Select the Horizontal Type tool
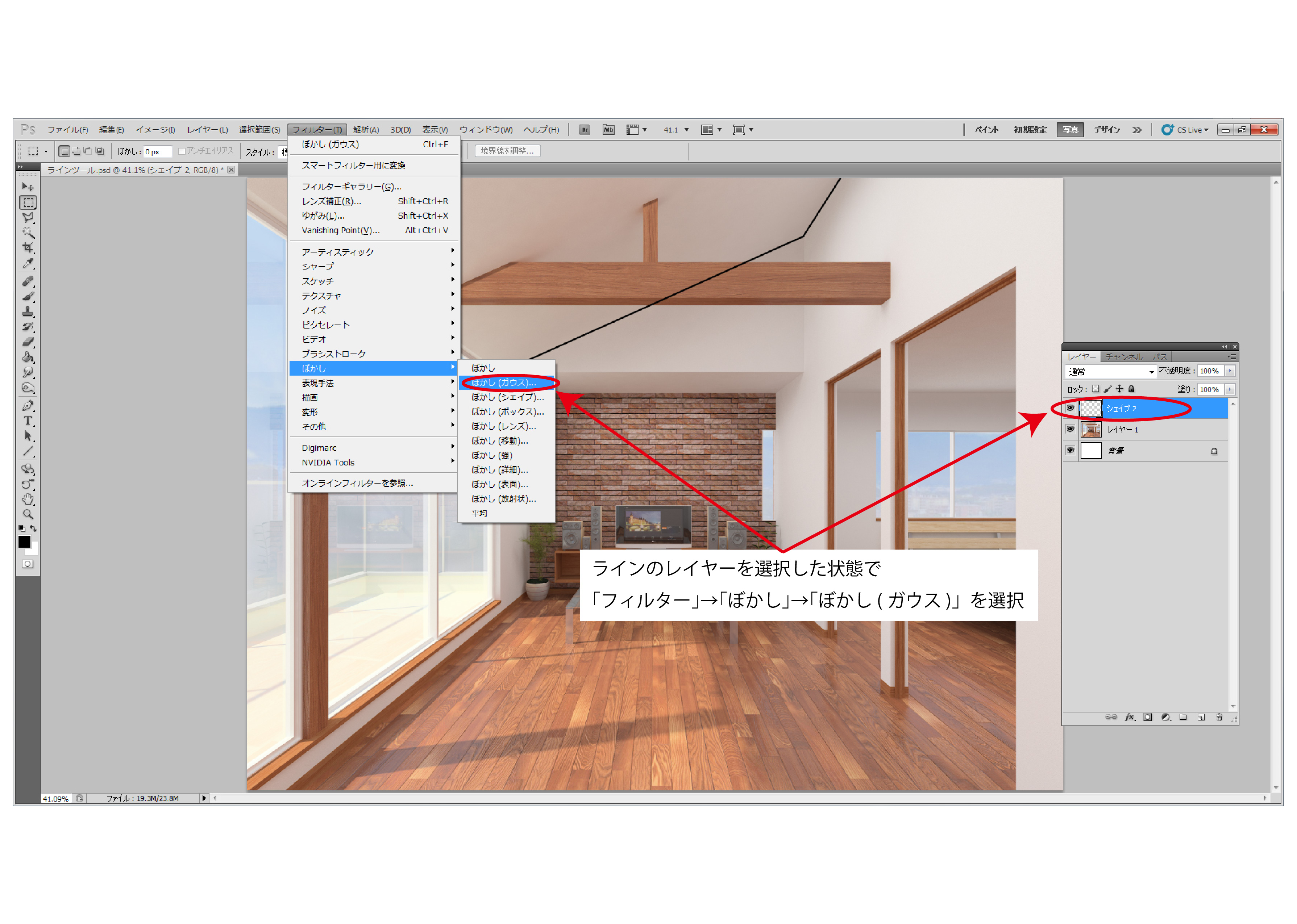Viewport: 1297px width, 924px height. (27, 421)
